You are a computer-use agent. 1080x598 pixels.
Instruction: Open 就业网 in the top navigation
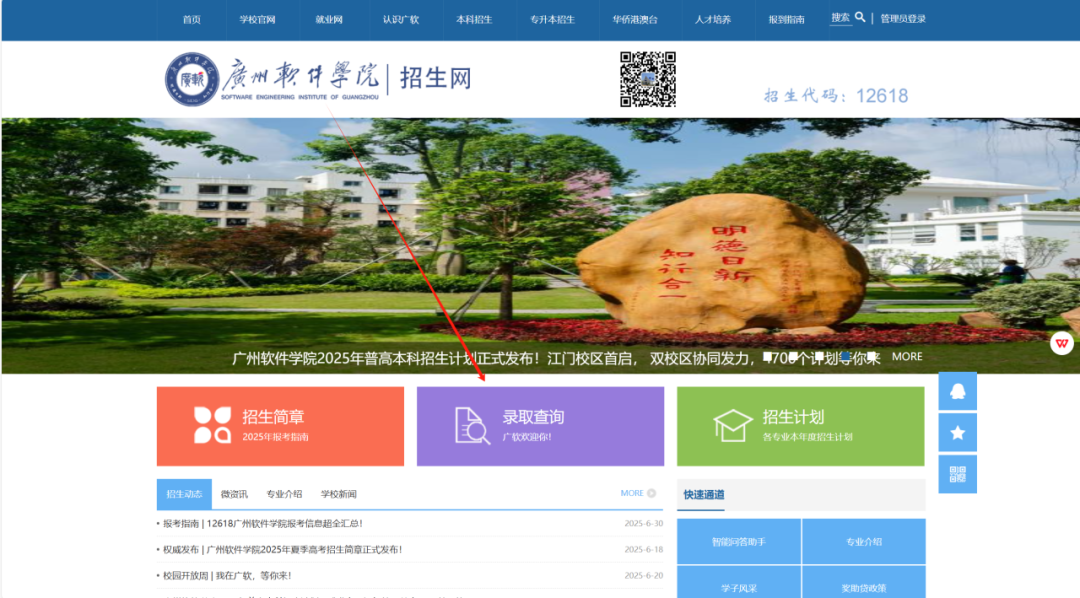[329, 19]
